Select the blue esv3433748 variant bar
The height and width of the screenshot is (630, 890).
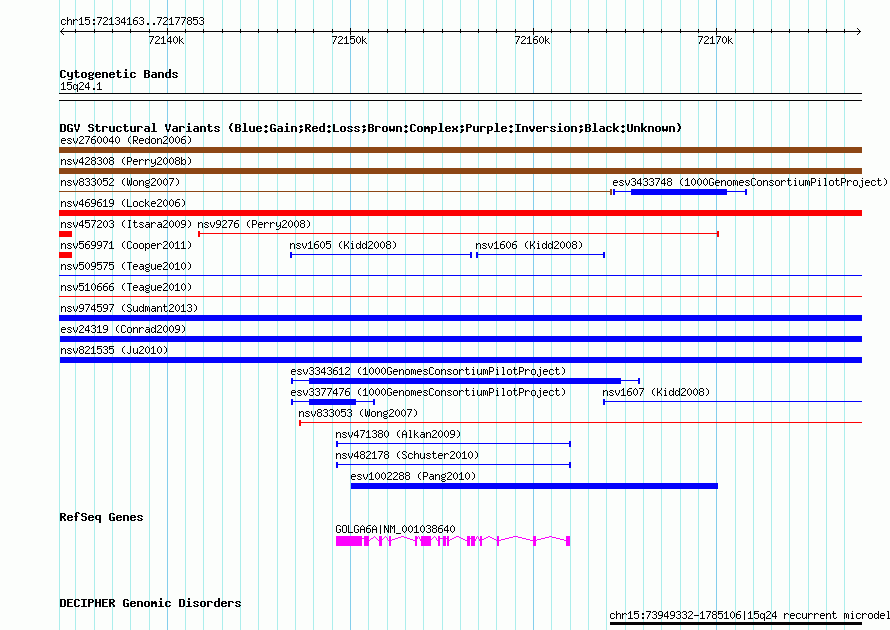[x=679, y=192]
